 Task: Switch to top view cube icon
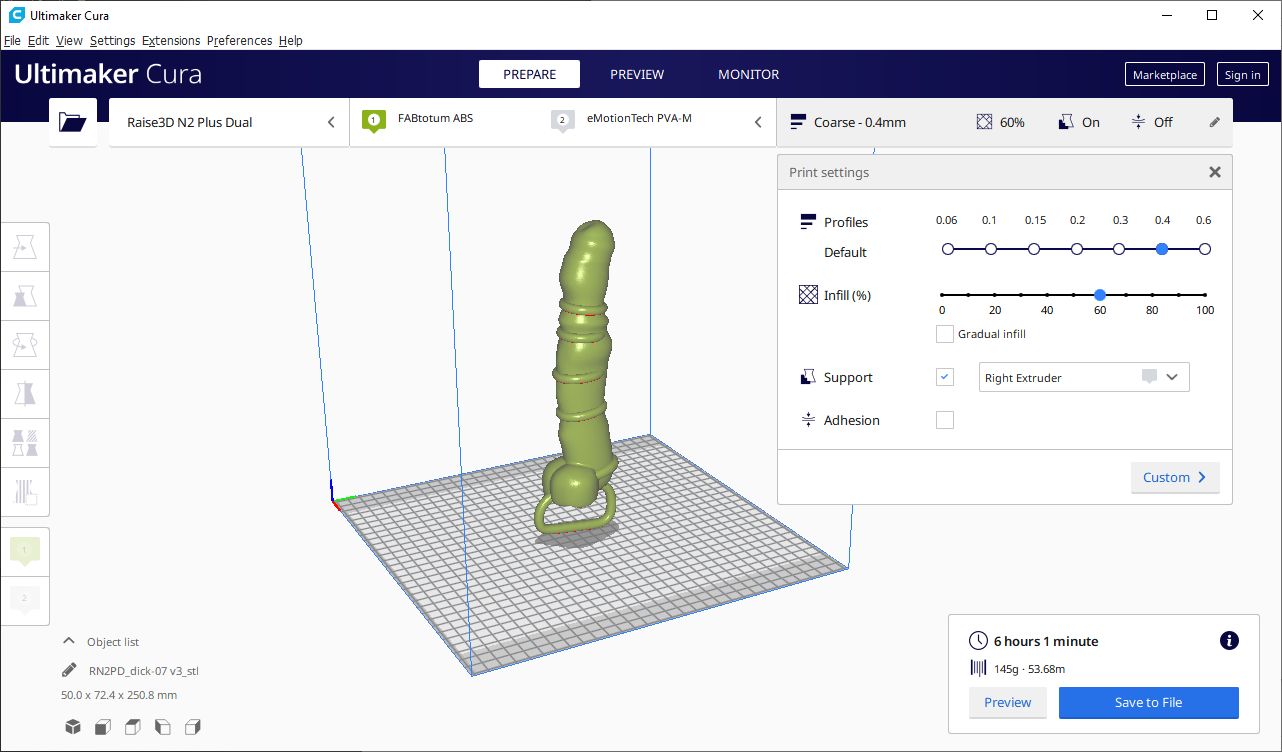tap(133, 727)
